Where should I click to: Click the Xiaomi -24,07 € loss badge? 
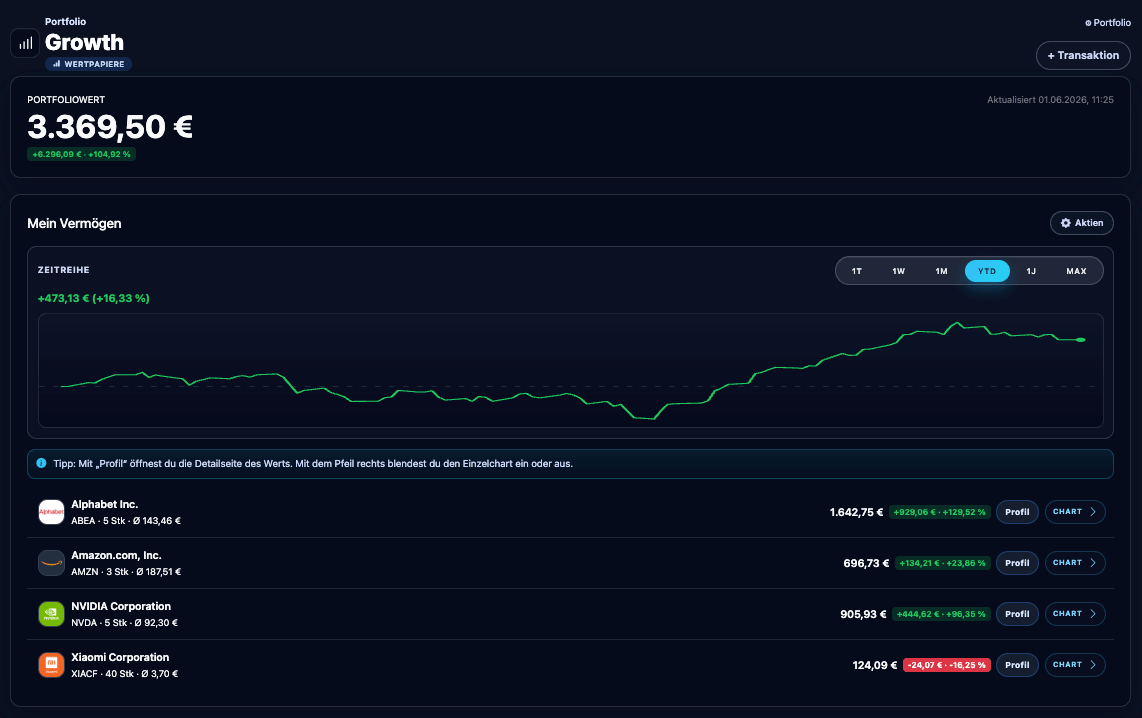[947, 665]
